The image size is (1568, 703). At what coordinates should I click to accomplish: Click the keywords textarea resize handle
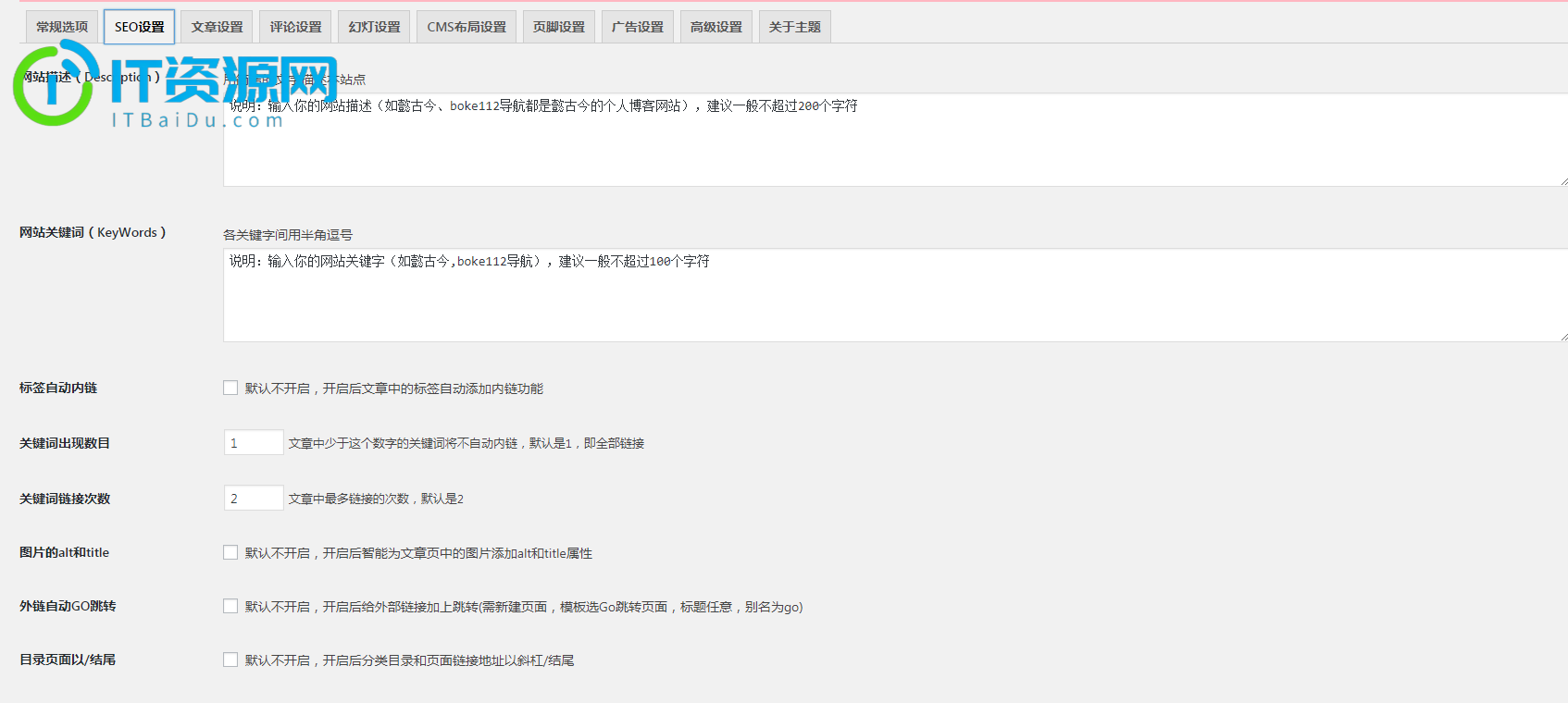1562,337
